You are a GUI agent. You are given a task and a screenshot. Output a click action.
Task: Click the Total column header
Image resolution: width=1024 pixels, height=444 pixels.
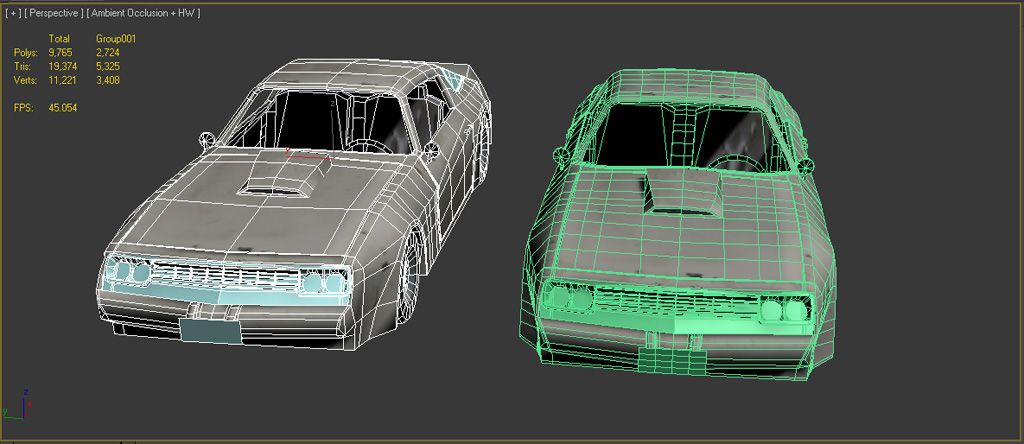click(59, 39)
